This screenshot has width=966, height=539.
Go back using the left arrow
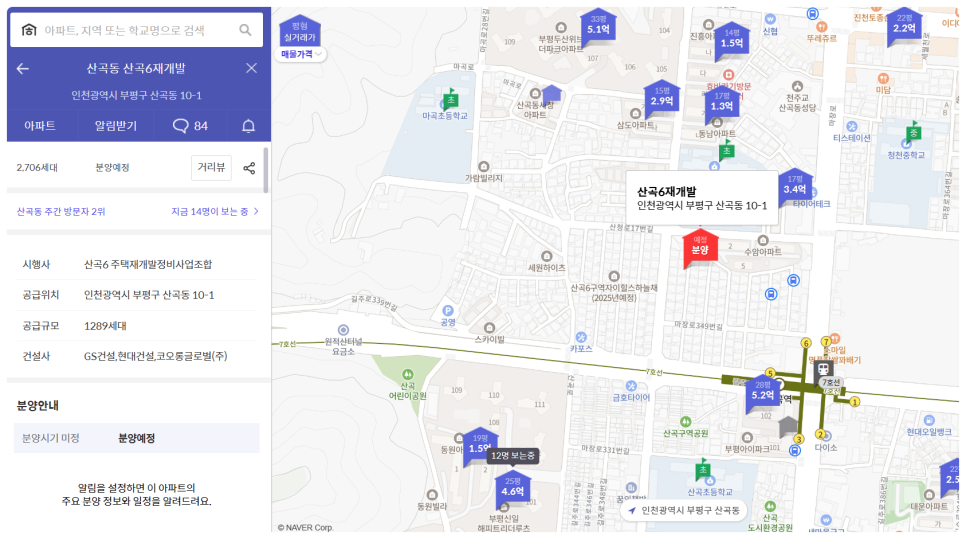(x=23, y=68)
